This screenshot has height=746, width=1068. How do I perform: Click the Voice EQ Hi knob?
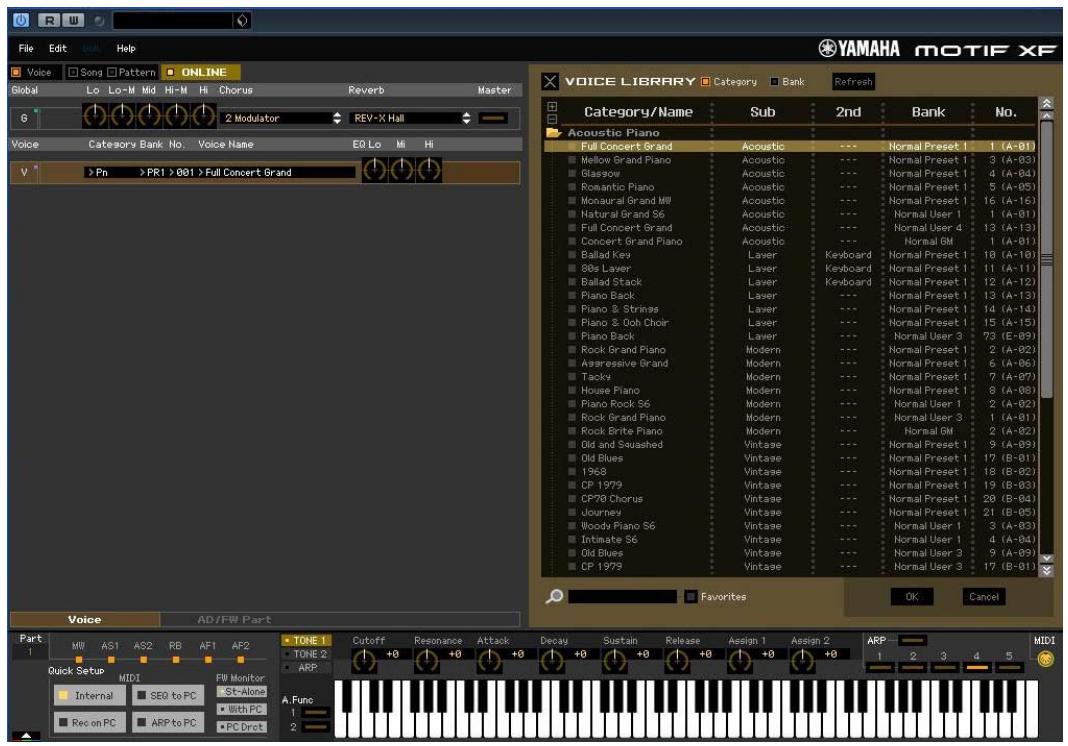tap(428, 170)
